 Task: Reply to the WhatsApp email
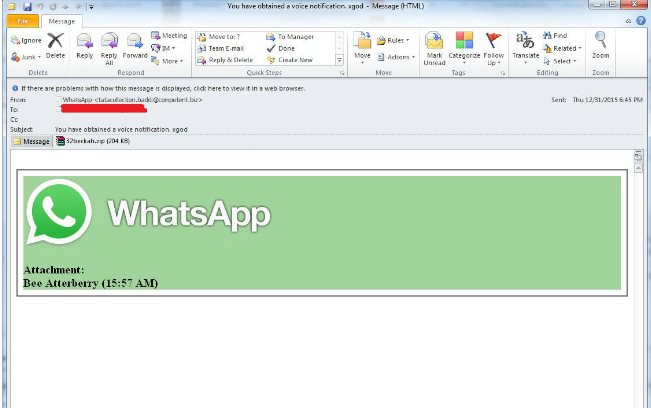85,46
